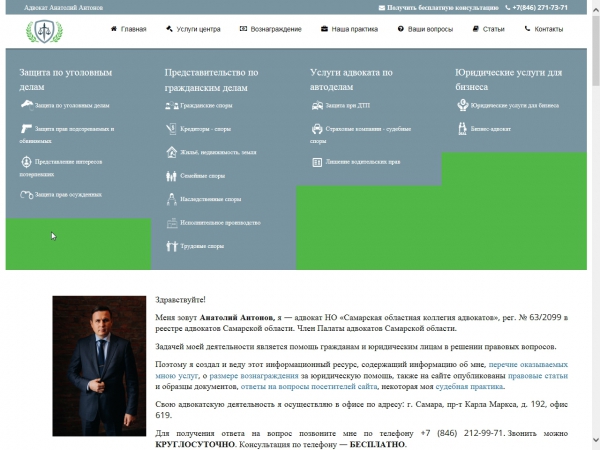Click the phone icon beside Контакты
The width and height of the screenshot is (600, 450).
527,29
